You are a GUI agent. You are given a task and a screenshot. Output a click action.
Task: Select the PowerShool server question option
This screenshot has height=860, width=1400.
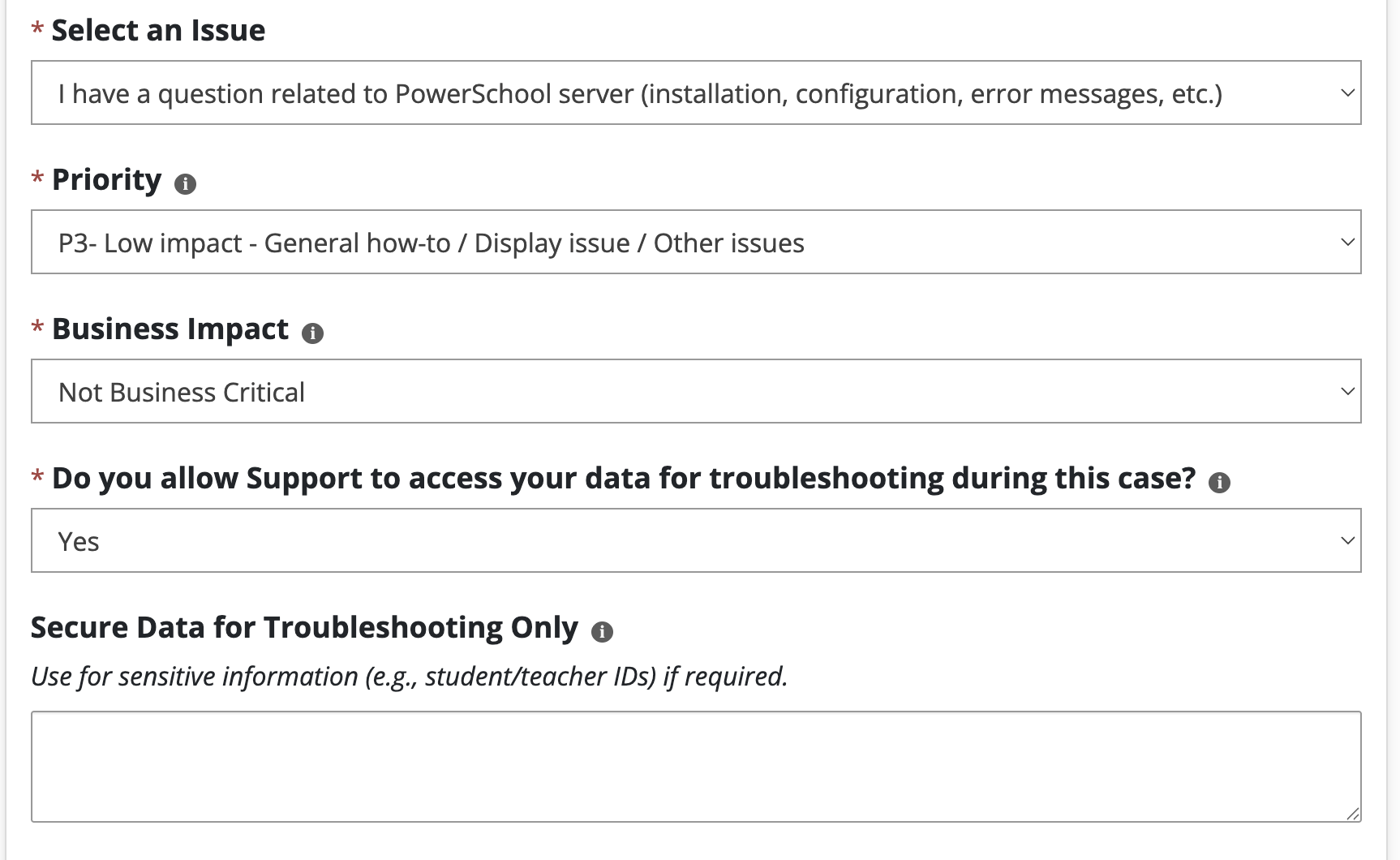(642, 92)
